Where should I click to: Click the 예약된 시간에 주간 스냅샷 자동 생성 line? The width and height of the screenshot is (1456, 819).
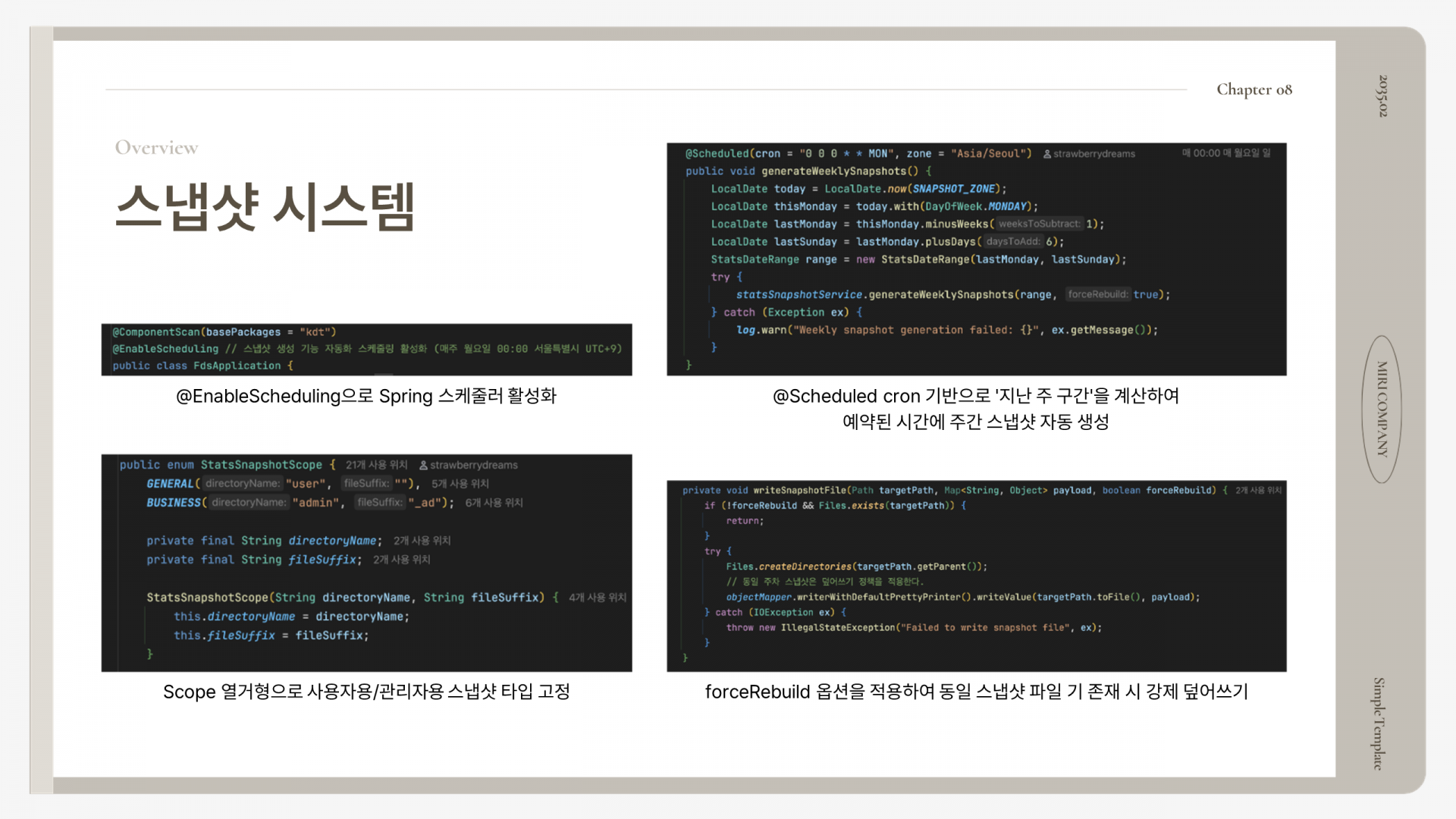976,422
